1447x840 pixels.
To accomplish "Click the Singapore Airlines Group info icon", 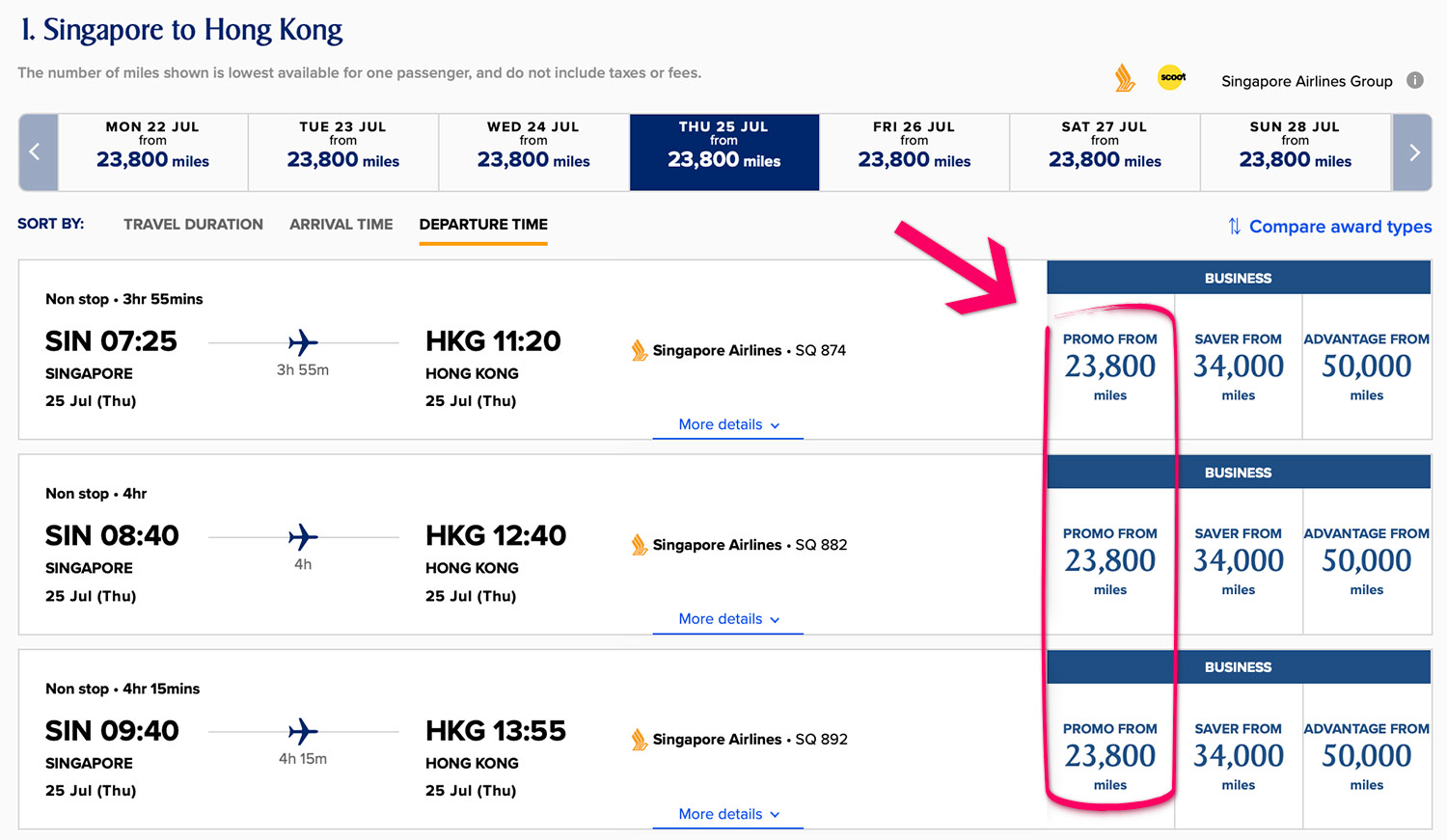I will click(x=1414, y=81).
